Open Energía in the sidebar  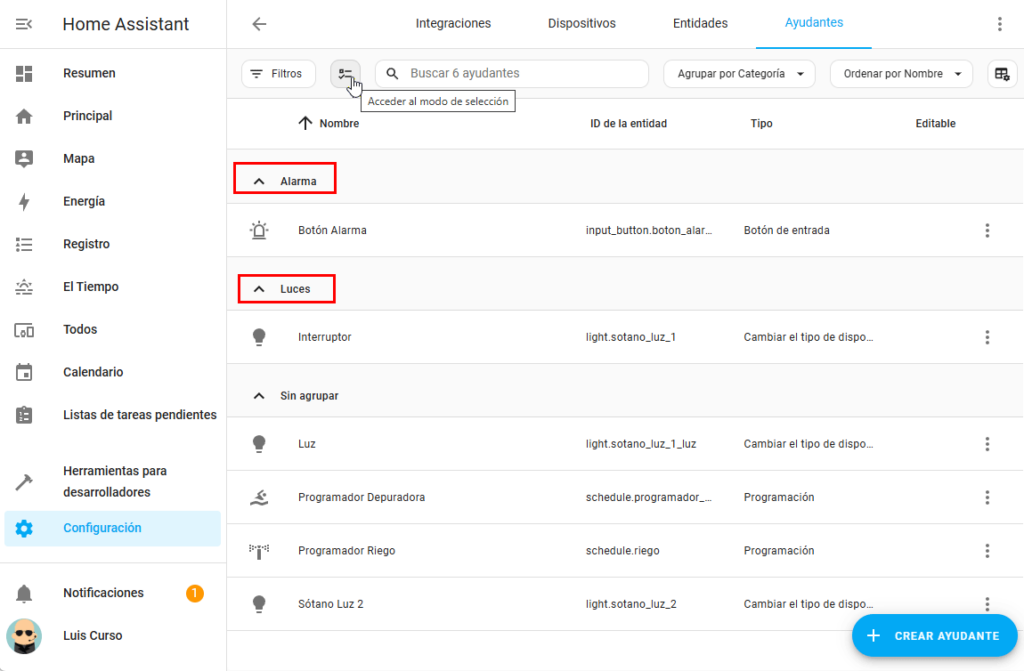pos(84,201)
